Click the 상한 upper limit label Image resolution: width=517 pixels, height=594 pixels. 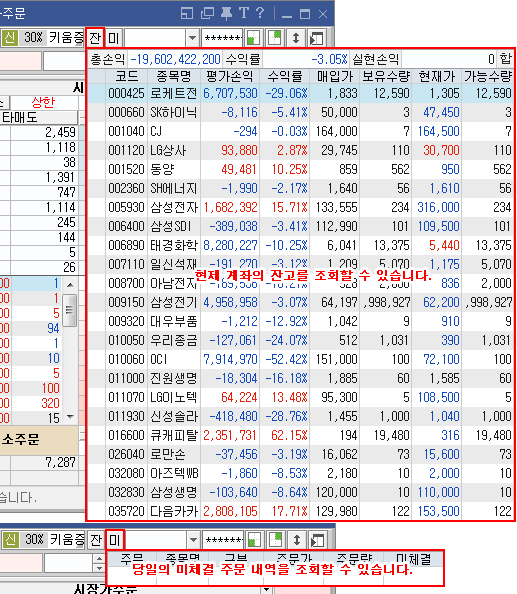tap(43, 103)
